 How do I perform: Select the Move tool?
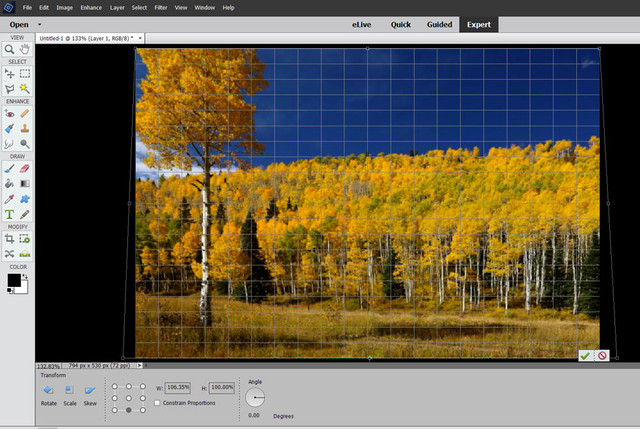pos(9,73)
